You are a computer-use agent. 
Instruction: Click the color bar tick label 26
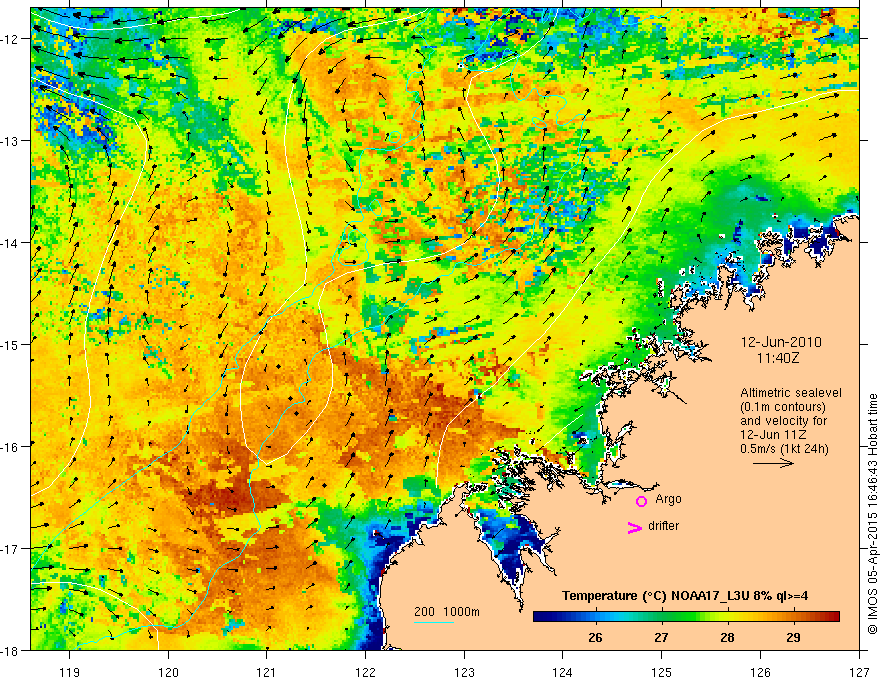(x=595, y=637)
